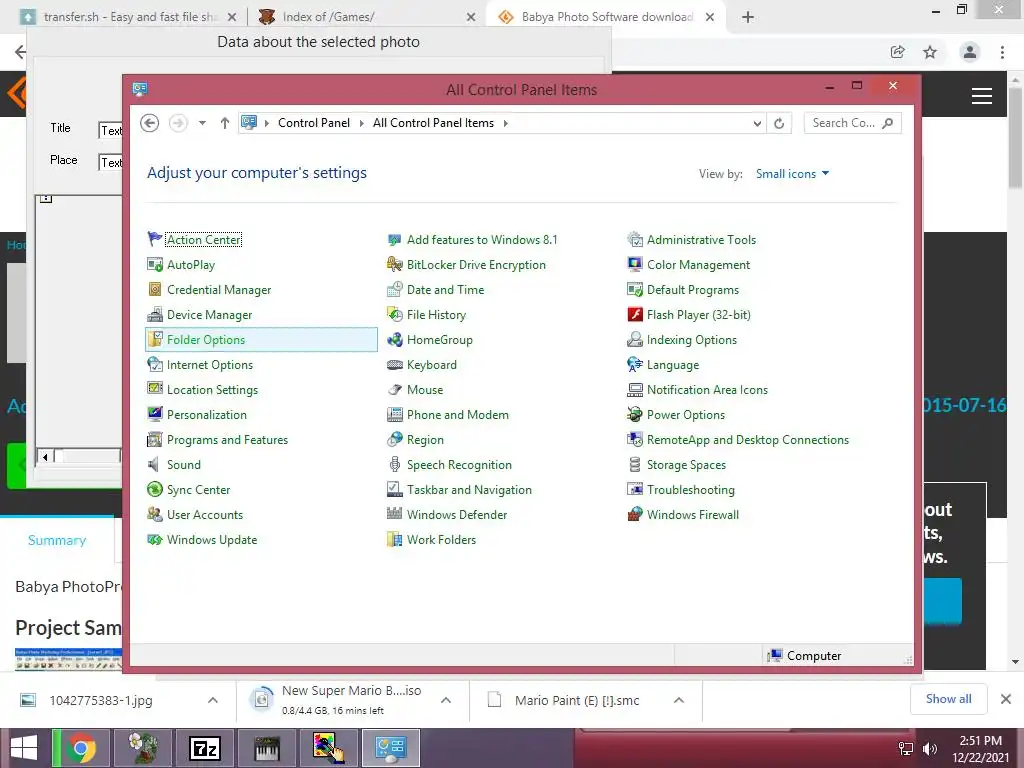Open Folder Options icon

point(155,340)
